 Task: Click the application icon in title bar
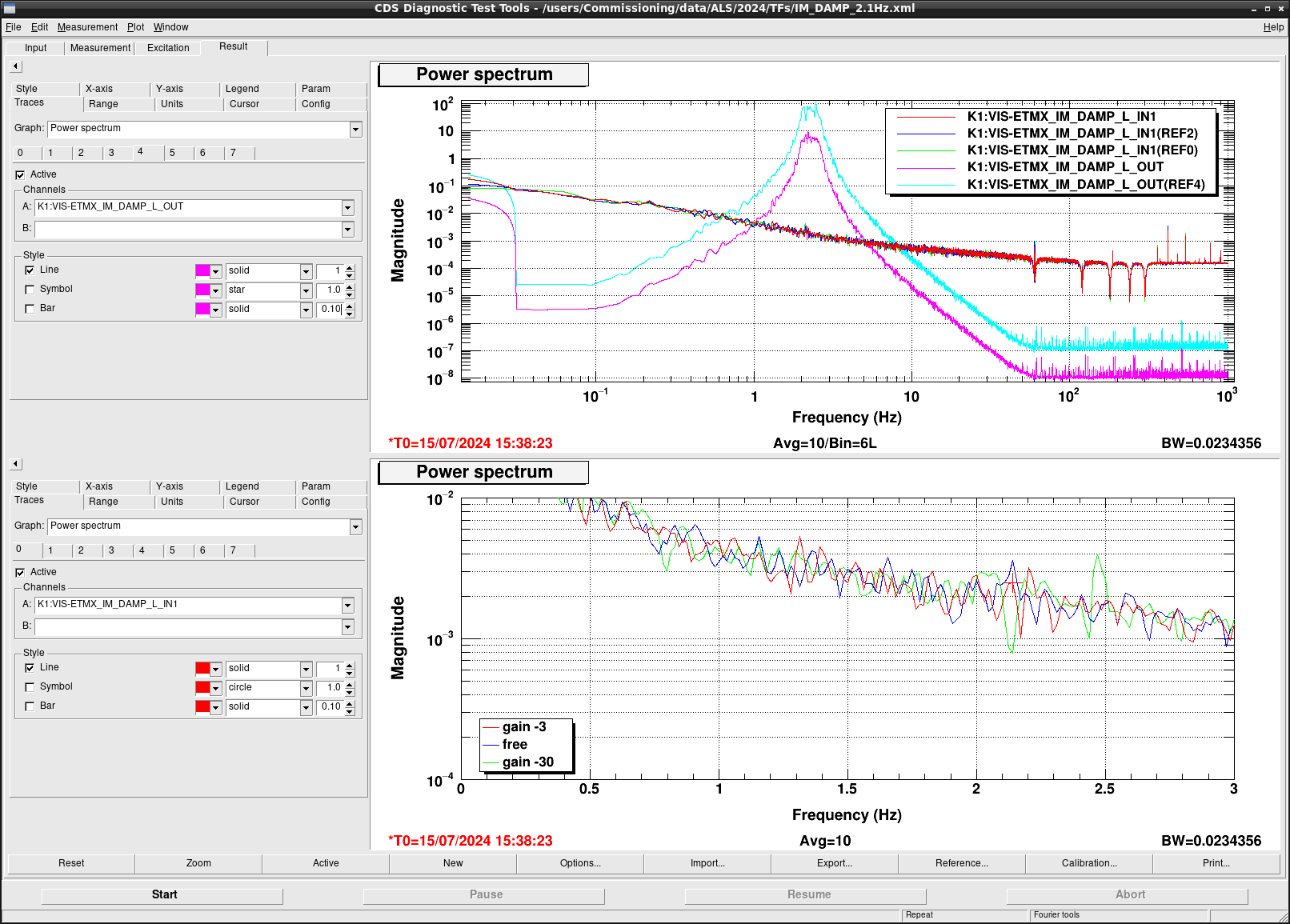(10, 8)
